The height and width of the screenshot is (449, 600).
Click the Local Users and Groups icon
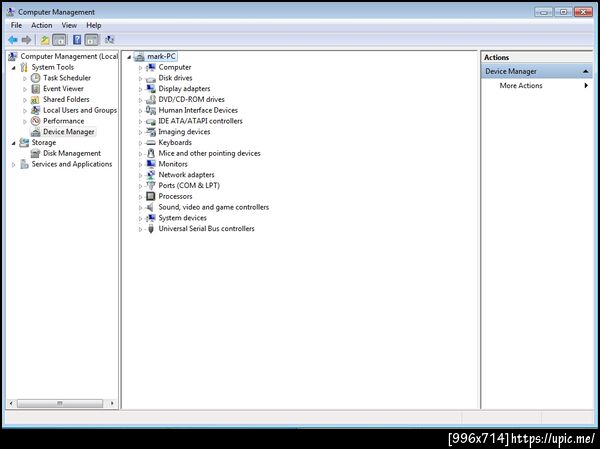pyautogui.click(x=35, y=110)
